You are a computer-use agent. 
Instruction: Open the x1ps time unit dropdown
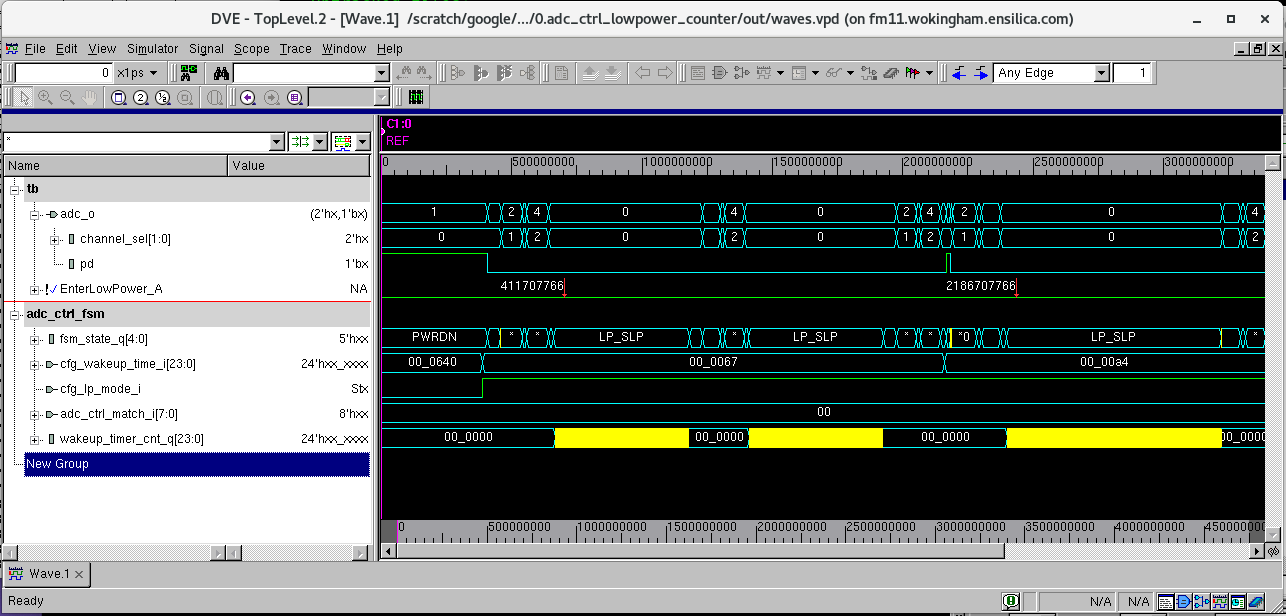(135, 72)
